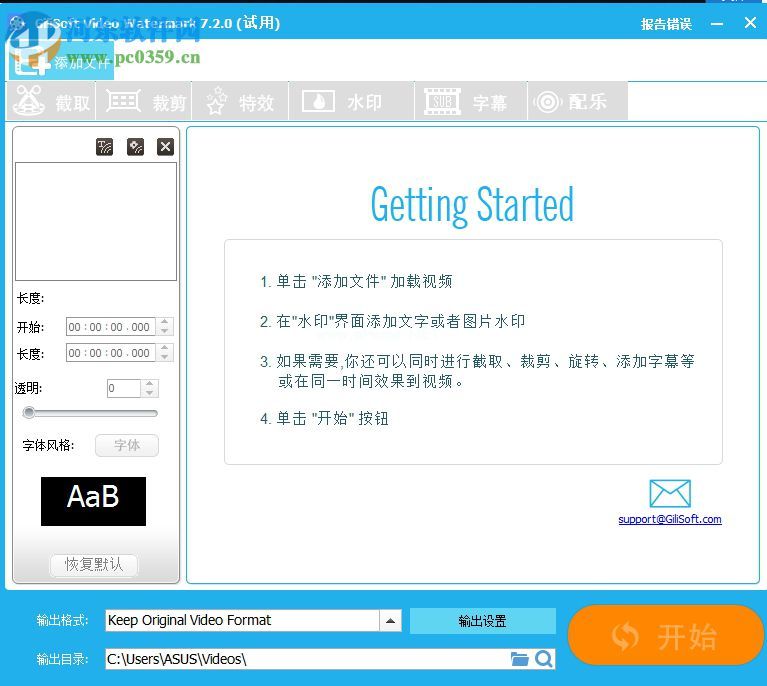Select the 特效 effects tab

coord(240,102)
